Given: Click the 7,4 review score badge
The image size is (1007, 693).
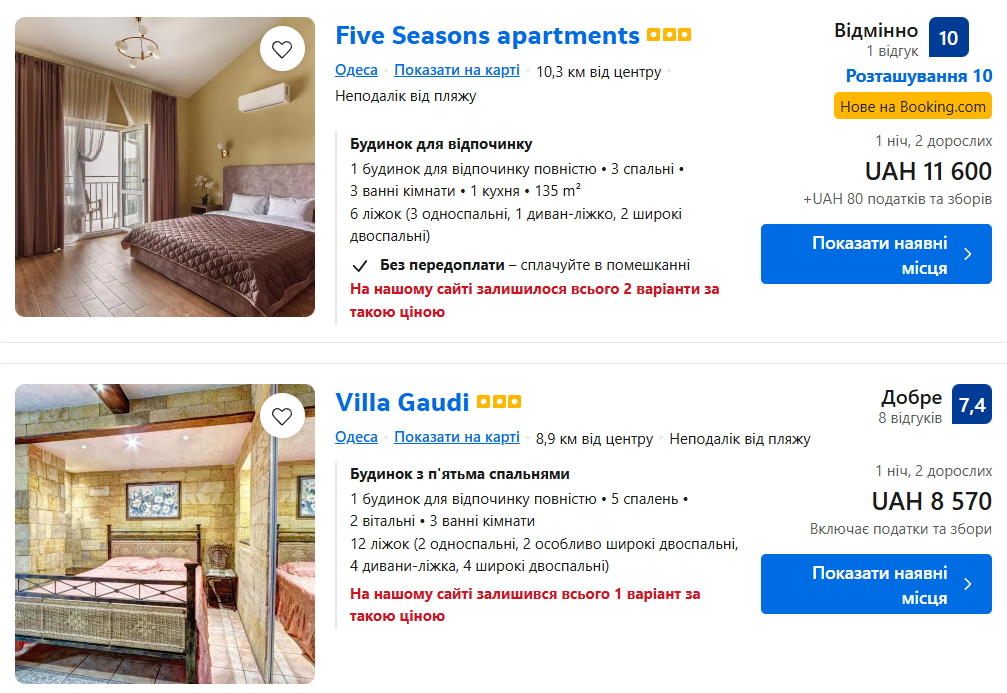Looking at the screenshot, I should click(x=971, y=405).
